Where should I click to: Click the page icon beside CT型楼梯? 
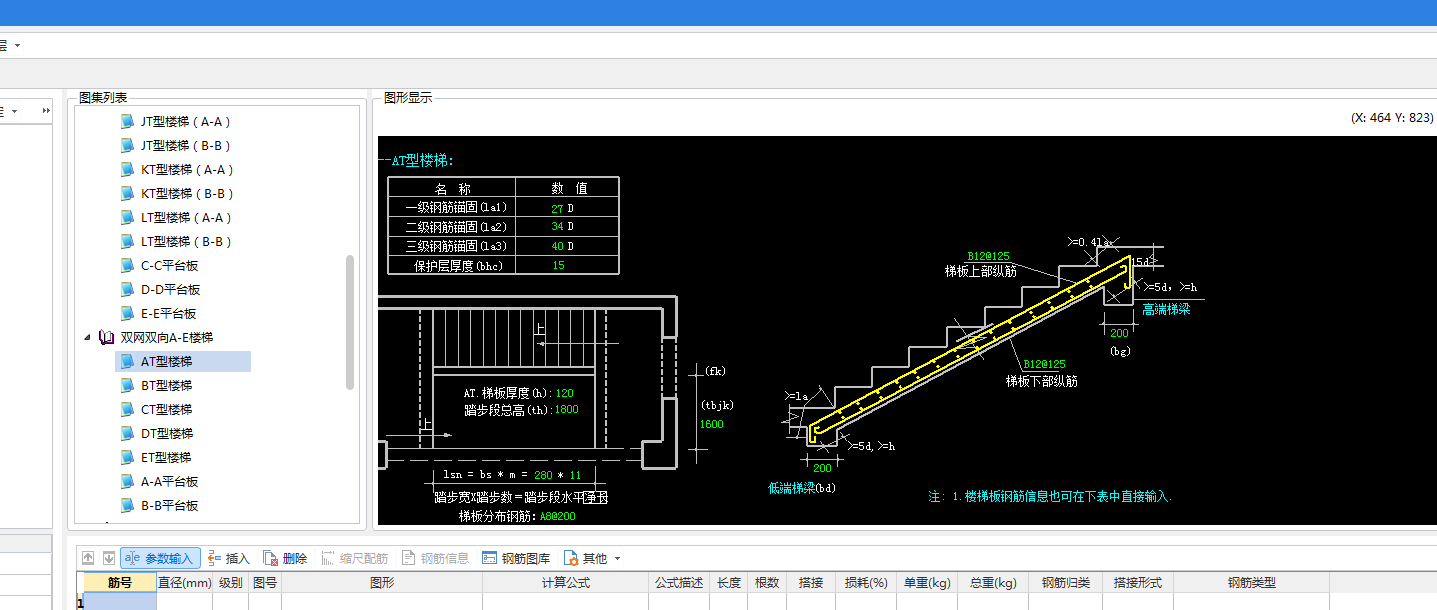point(127,410)
